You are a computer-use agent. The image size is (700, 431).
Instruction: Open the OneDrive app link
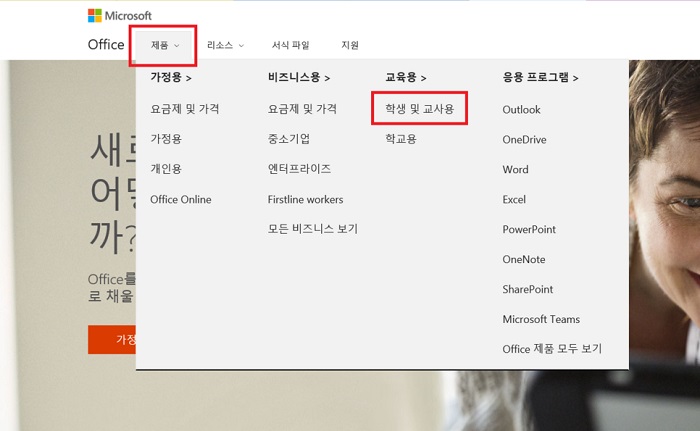[x=525, y=139]
